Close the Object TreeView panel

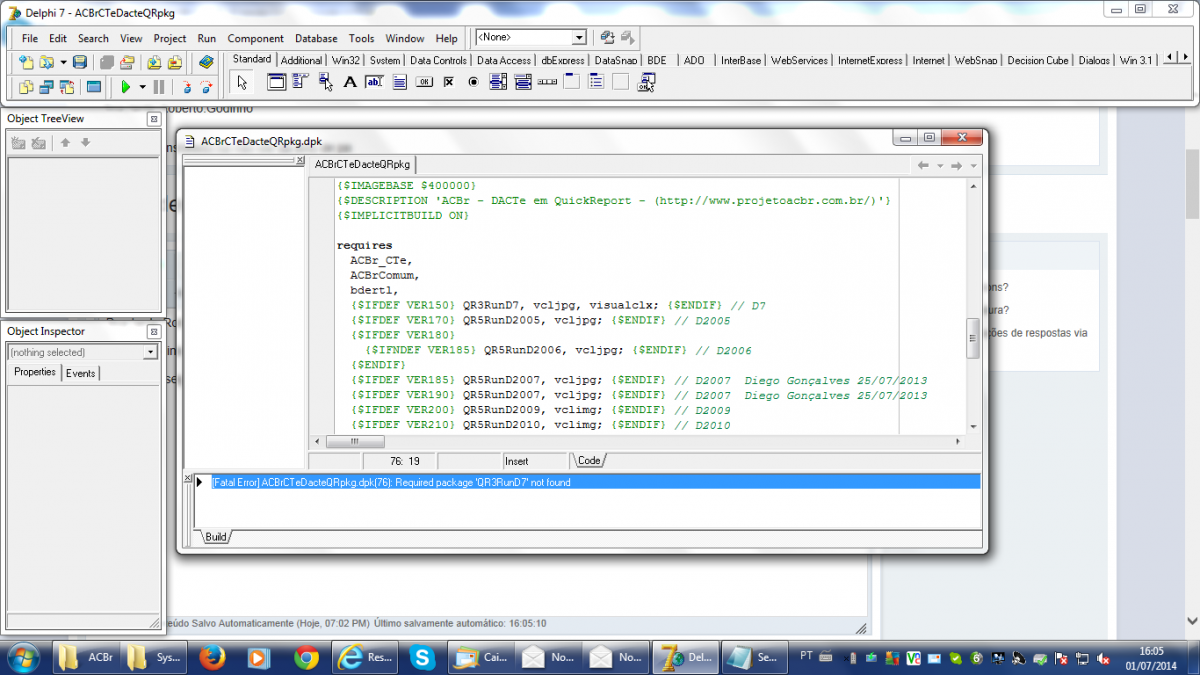pos(153,119)
